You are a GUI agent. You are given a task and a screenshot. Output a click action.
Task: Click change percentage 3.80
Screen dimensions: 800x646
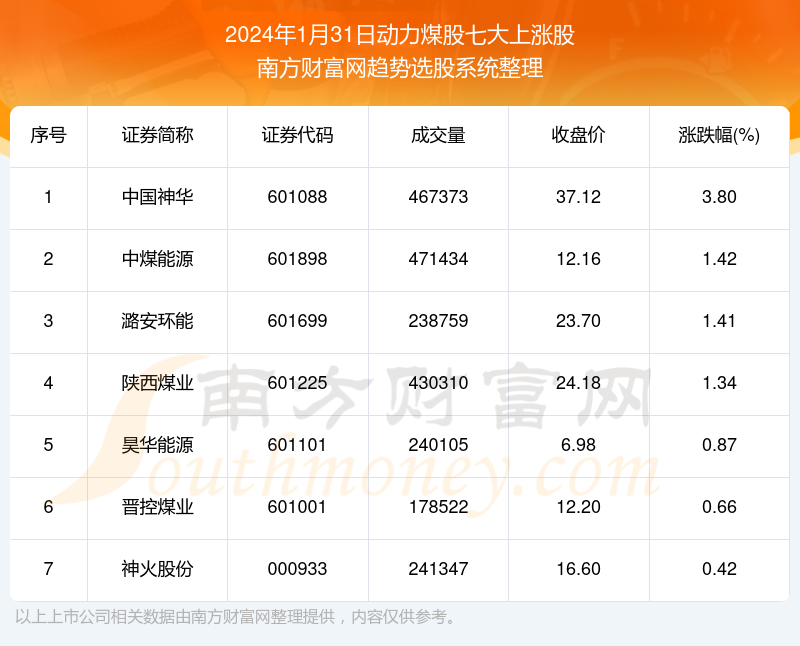(x=719, y=197)
